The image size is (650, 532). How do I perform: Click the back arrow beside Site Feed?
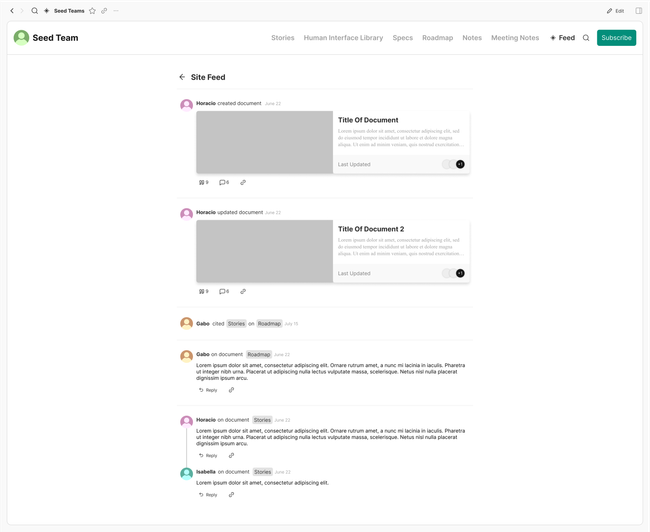pos(182,77)
